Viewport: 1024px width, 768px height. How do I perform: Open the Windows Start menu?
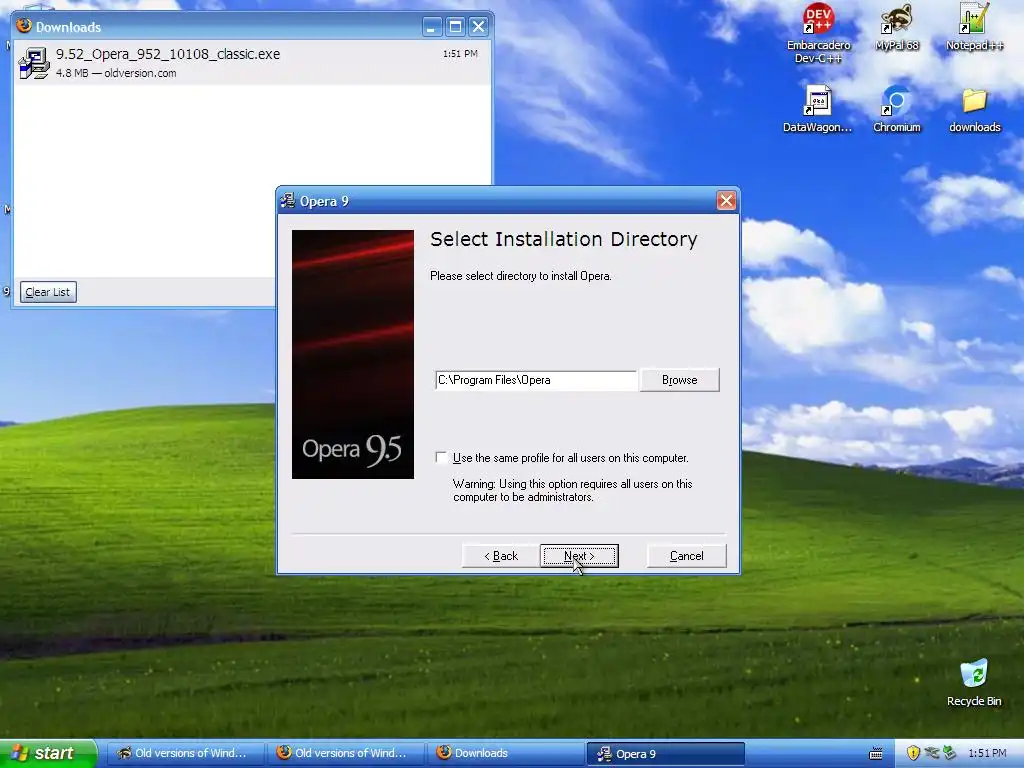pos(48,753)
